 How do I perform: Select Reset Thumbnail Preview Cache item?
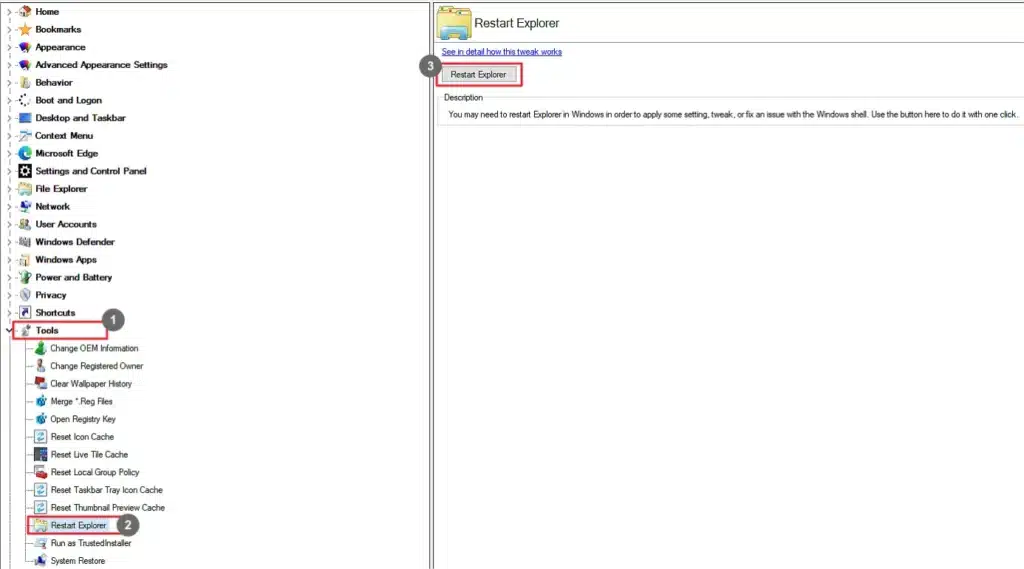tap(108, 507)
